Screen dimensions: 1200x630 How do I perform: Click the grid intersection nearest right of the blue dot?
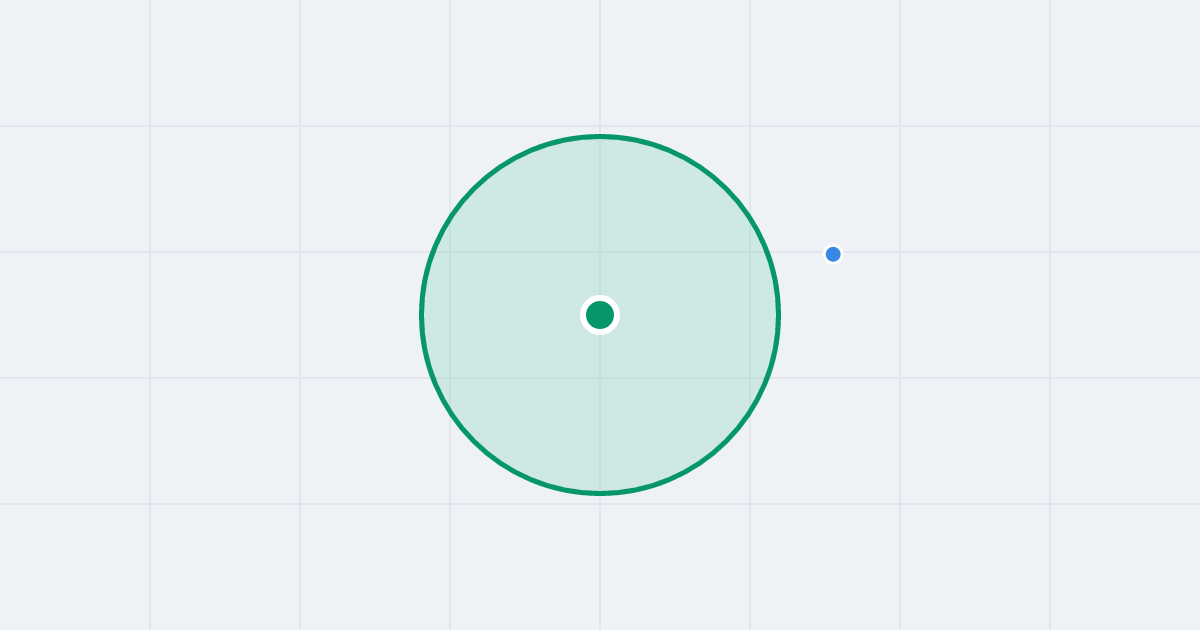tap(900, 252)
